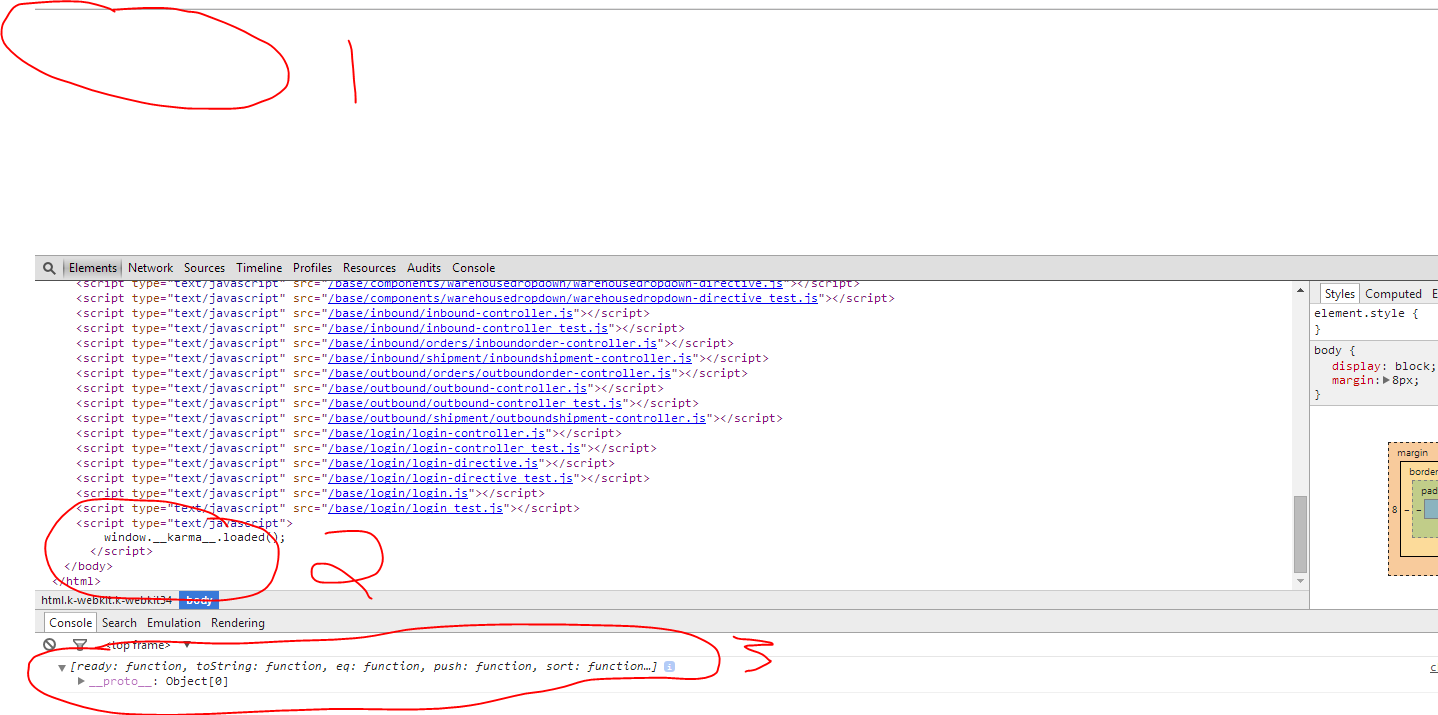Open outboundorder-controller.js script link
The width and height of the screenshot is (1438, 715).
(500, 373)
